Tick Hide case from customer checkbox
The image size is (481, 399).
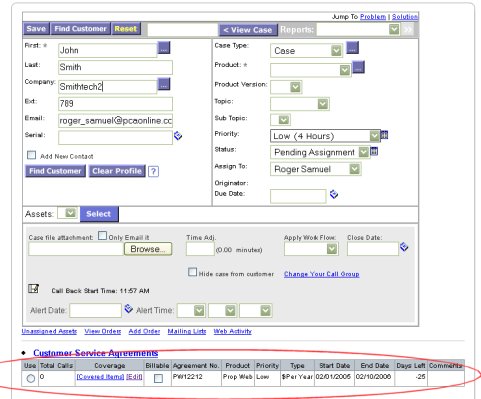[x=192, y=272]
